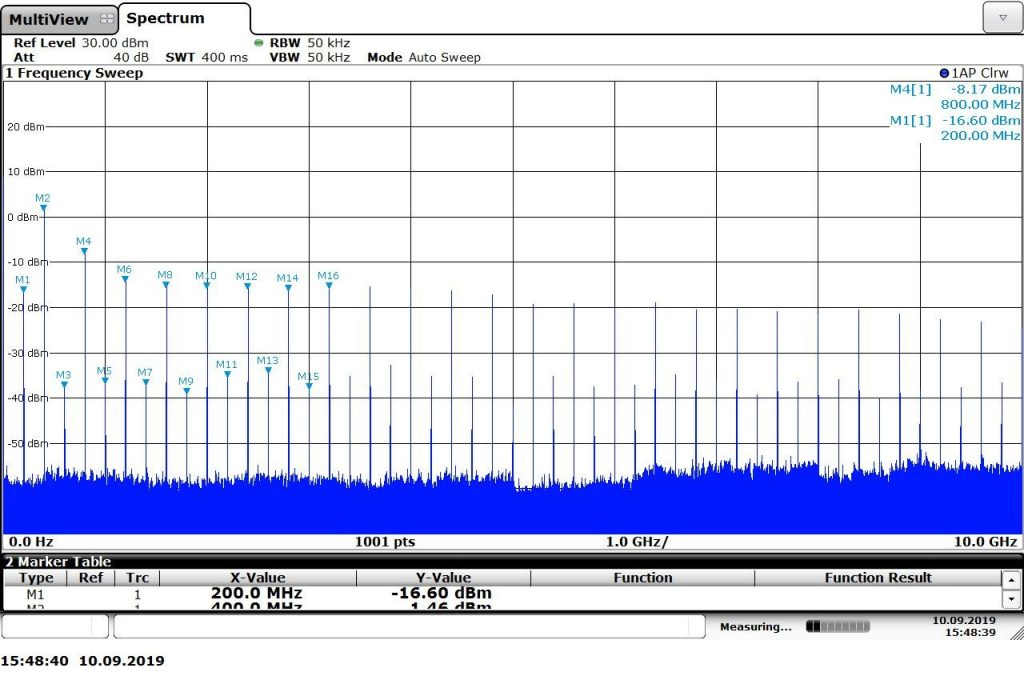Click the 1.0 GHz/ span-per-division label
The image size is (1024, 680).
(x=637, y=542)
